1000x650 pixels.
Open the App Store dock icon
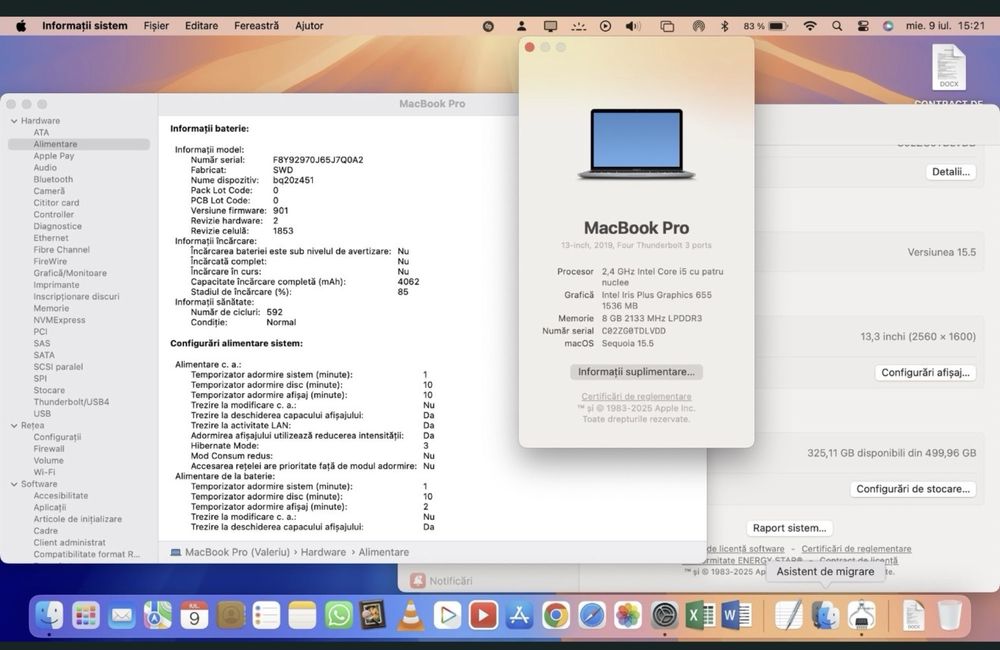(519, 616)
